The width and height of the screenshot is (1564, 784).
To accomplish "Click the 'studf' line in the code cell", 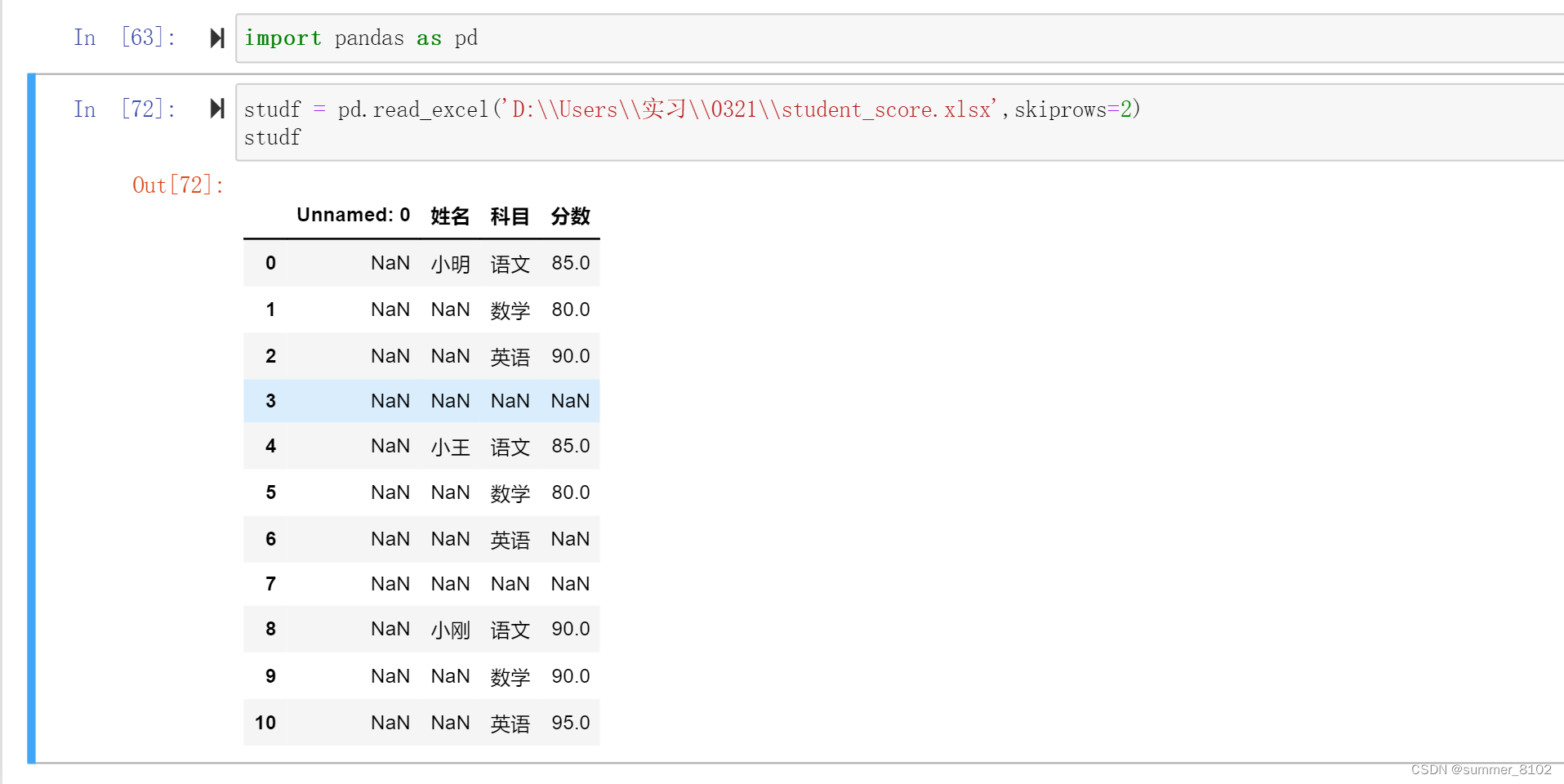I will [272, 137].
